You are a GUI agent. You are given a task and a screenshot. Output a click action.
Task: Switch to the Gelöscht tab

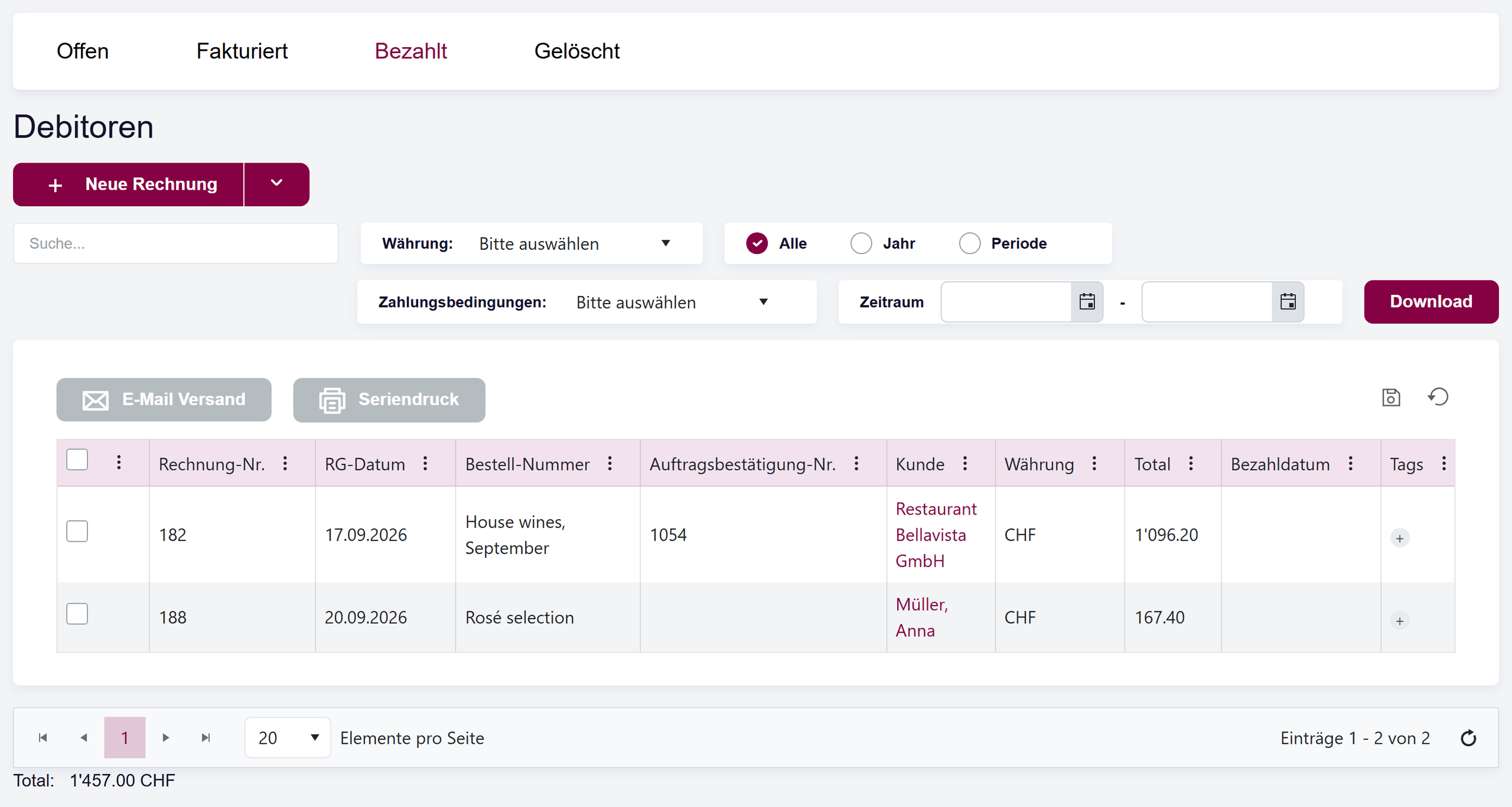pyautogui.click(x=577, y=51)
